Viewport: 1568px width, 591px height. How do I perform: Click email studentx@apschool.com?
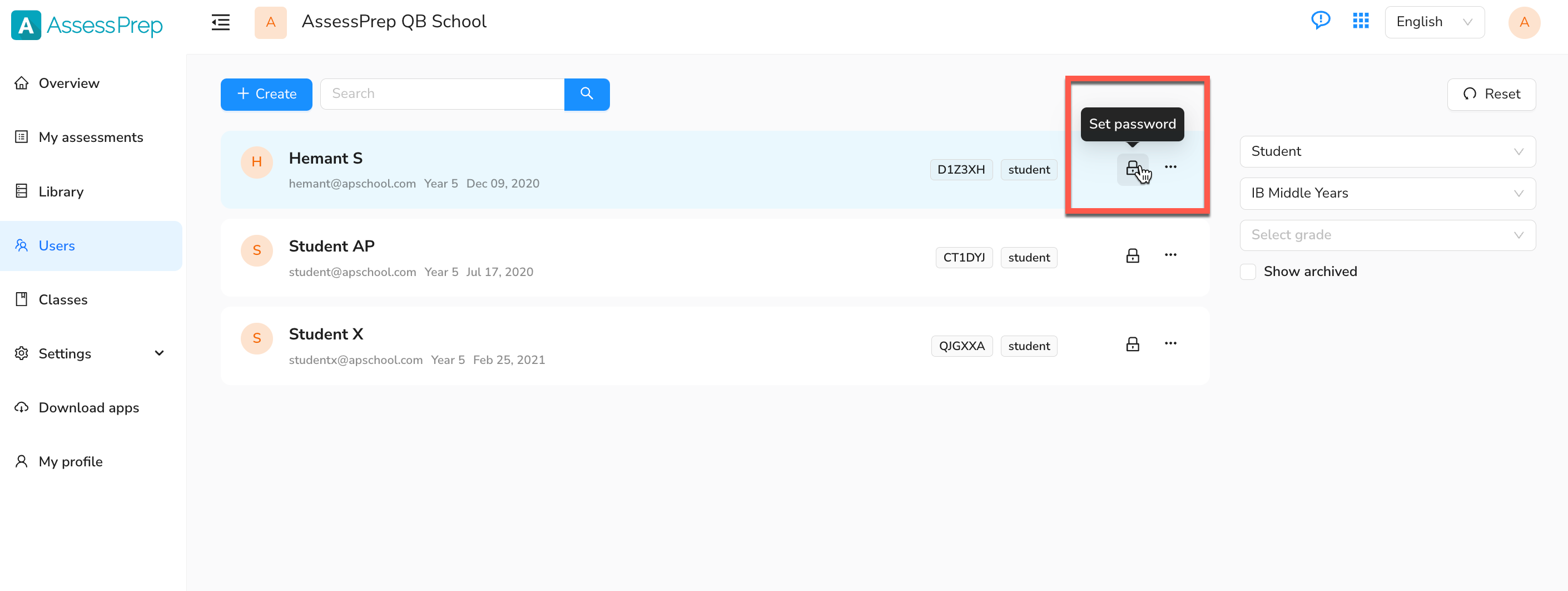pyautogui.click(x=355, y=360)
